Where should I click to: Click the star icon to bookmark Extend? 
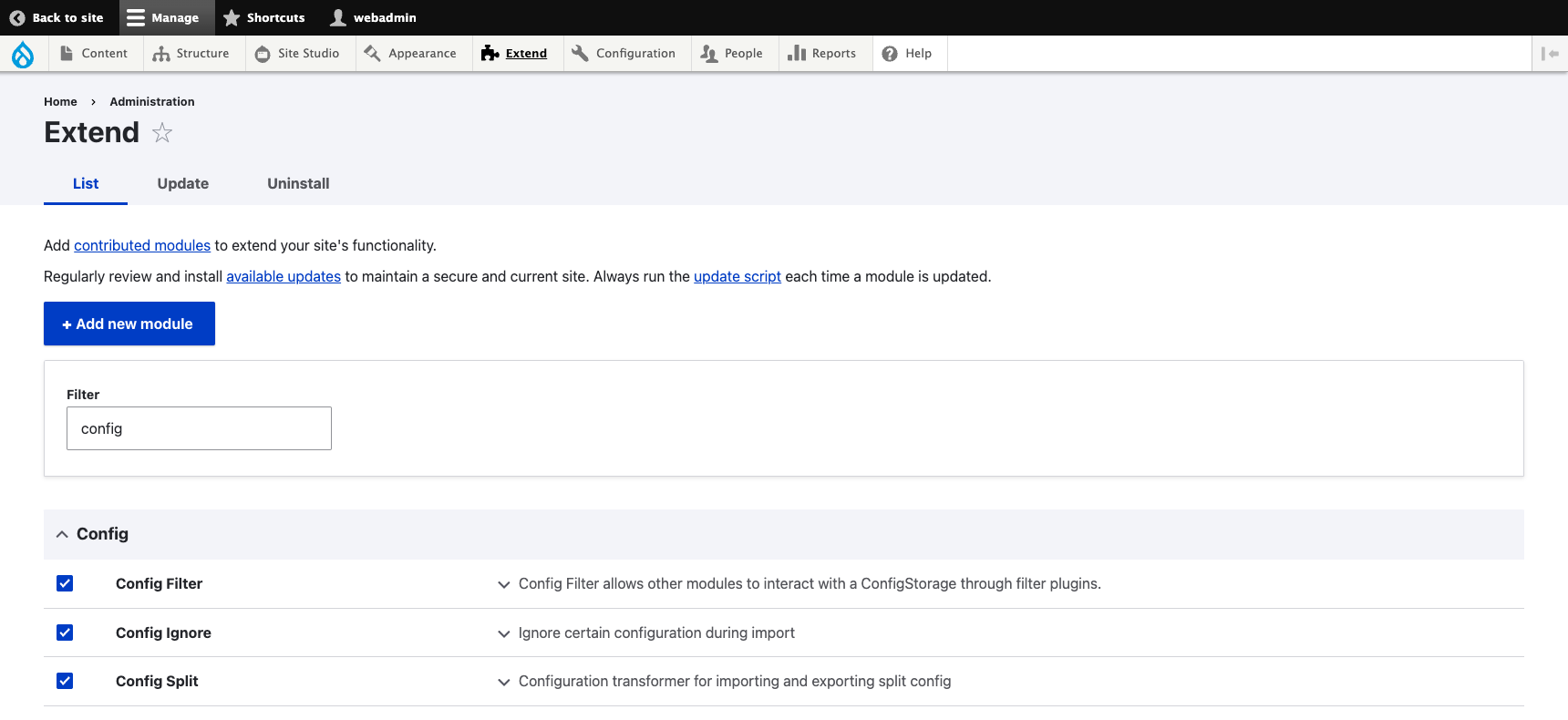click(162, 133)
